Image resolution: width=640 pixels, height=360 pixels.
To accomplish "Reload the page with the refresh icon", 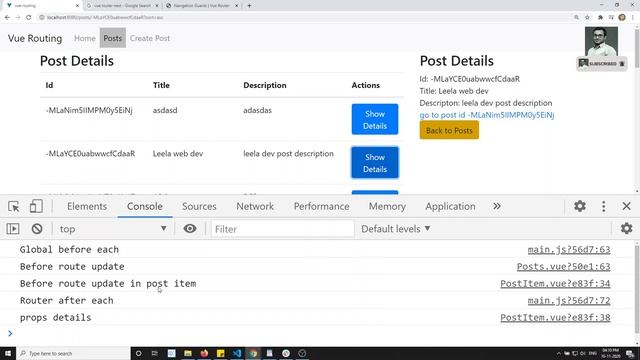I will click(x=29, y=17).
